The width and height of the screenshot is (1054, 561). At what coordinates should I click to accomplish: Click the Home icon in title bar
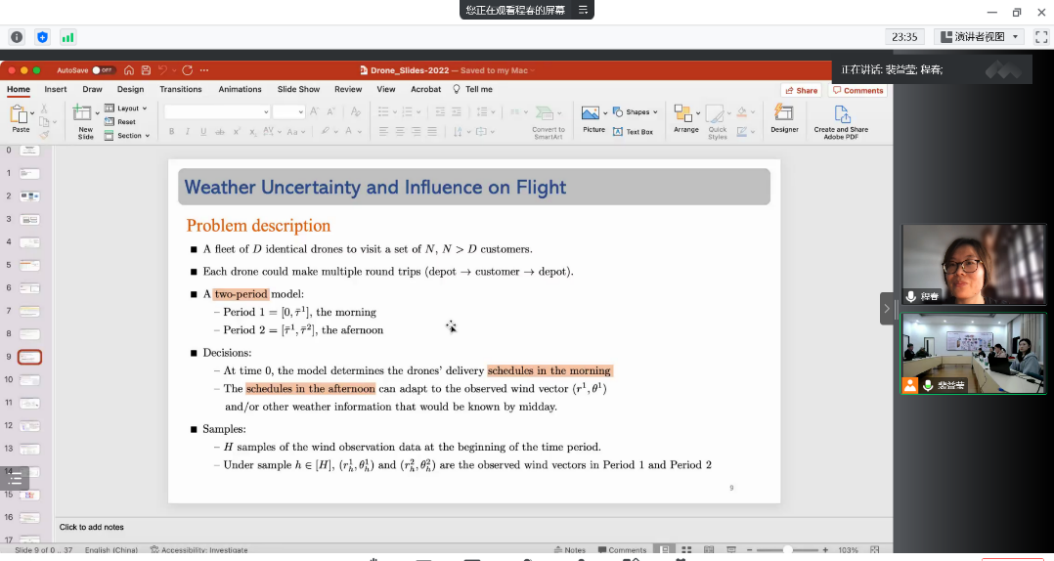point(129,70)
